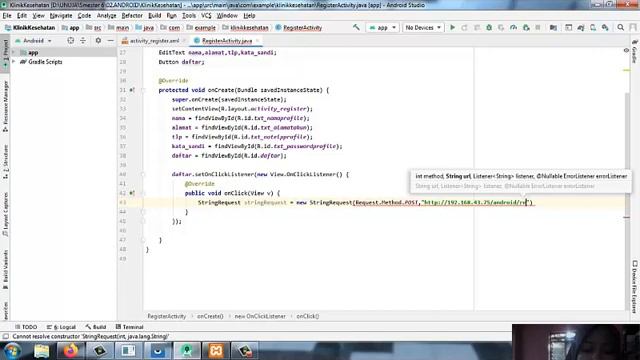
Task: Open the Navigate menu
Action: 61,16
